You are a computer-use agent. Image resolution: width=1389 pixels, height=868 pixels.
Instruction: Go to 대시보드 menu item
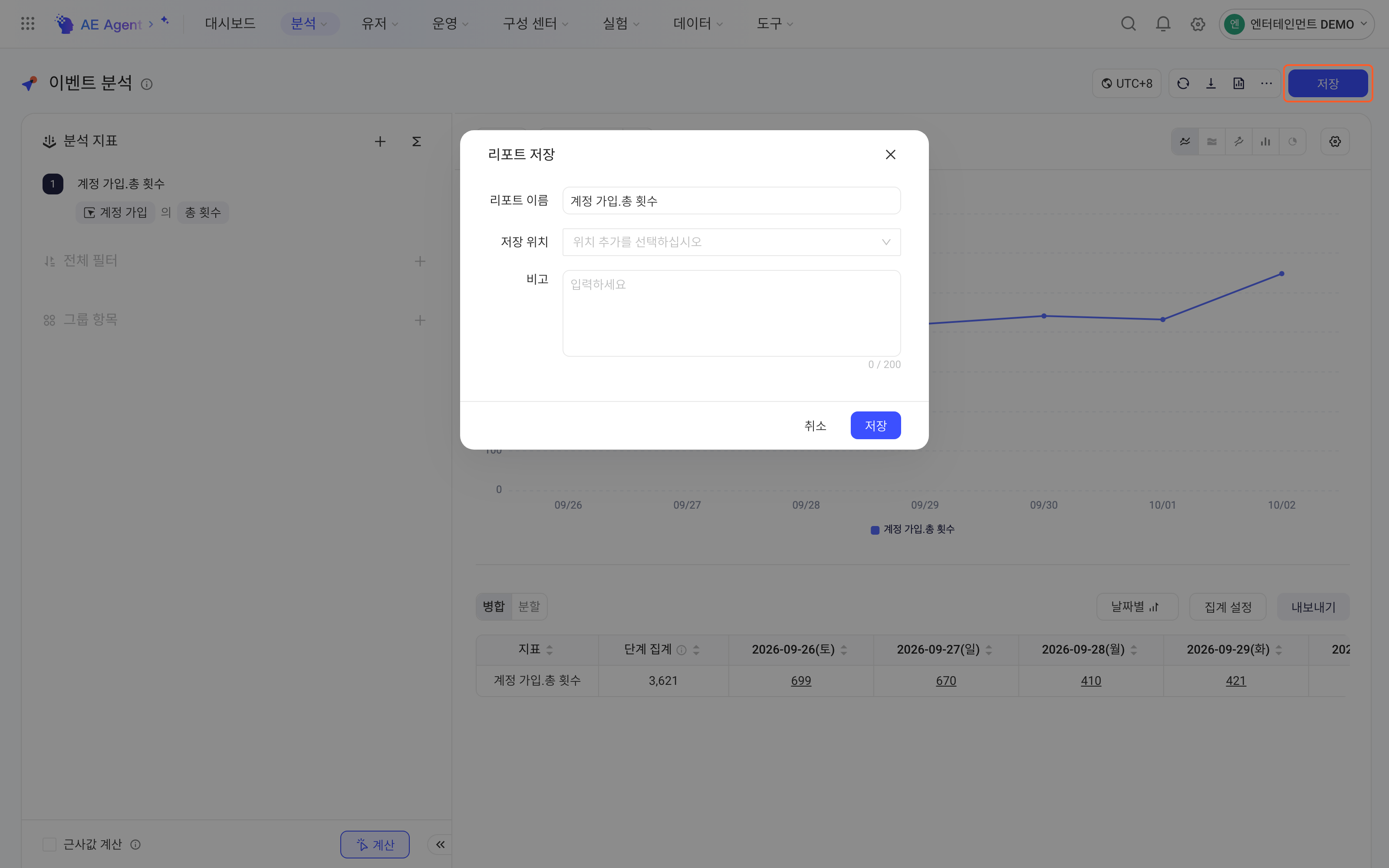[230, 23]
